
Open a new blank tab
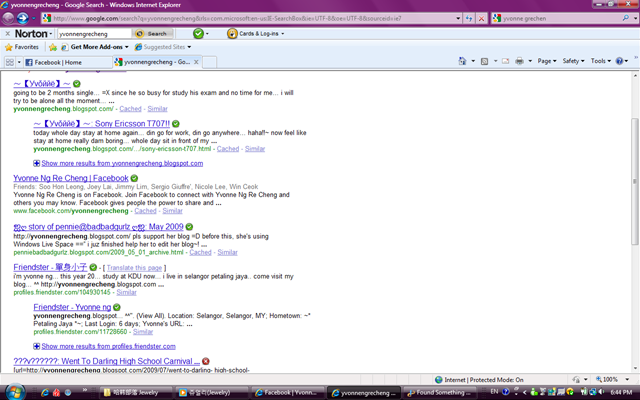tap(209, 62)
